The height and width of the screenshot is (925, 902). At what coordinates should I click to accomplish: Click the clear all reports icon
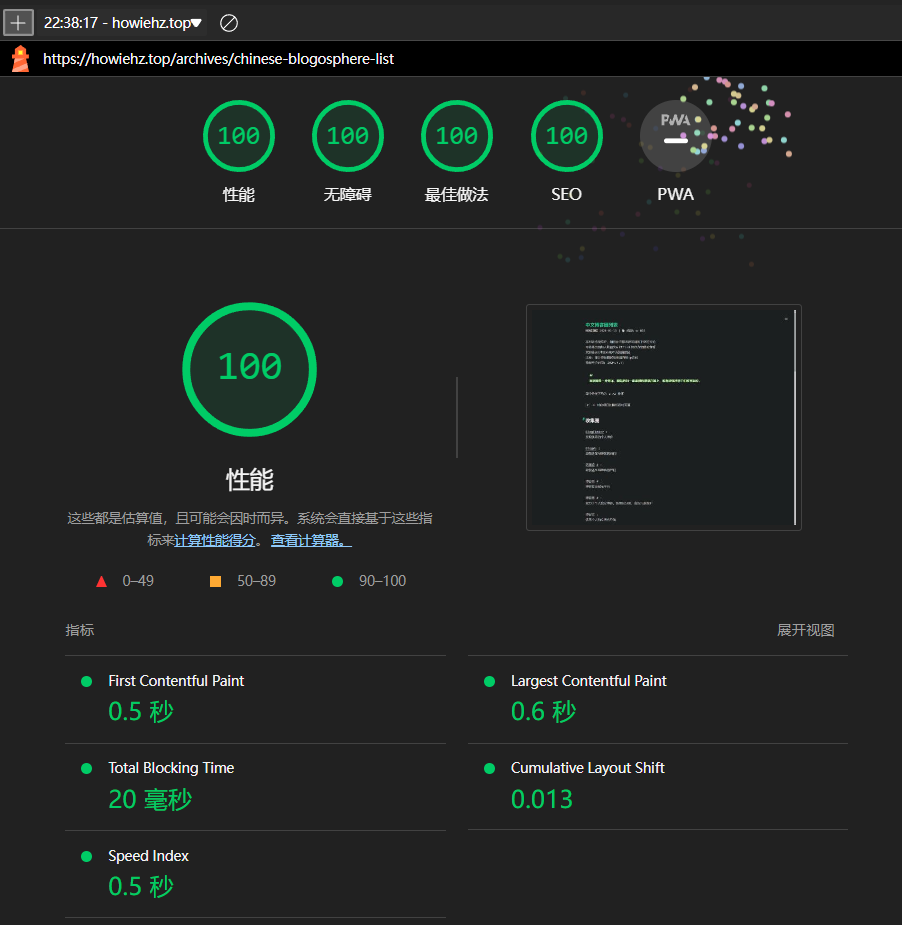point(229,22)
